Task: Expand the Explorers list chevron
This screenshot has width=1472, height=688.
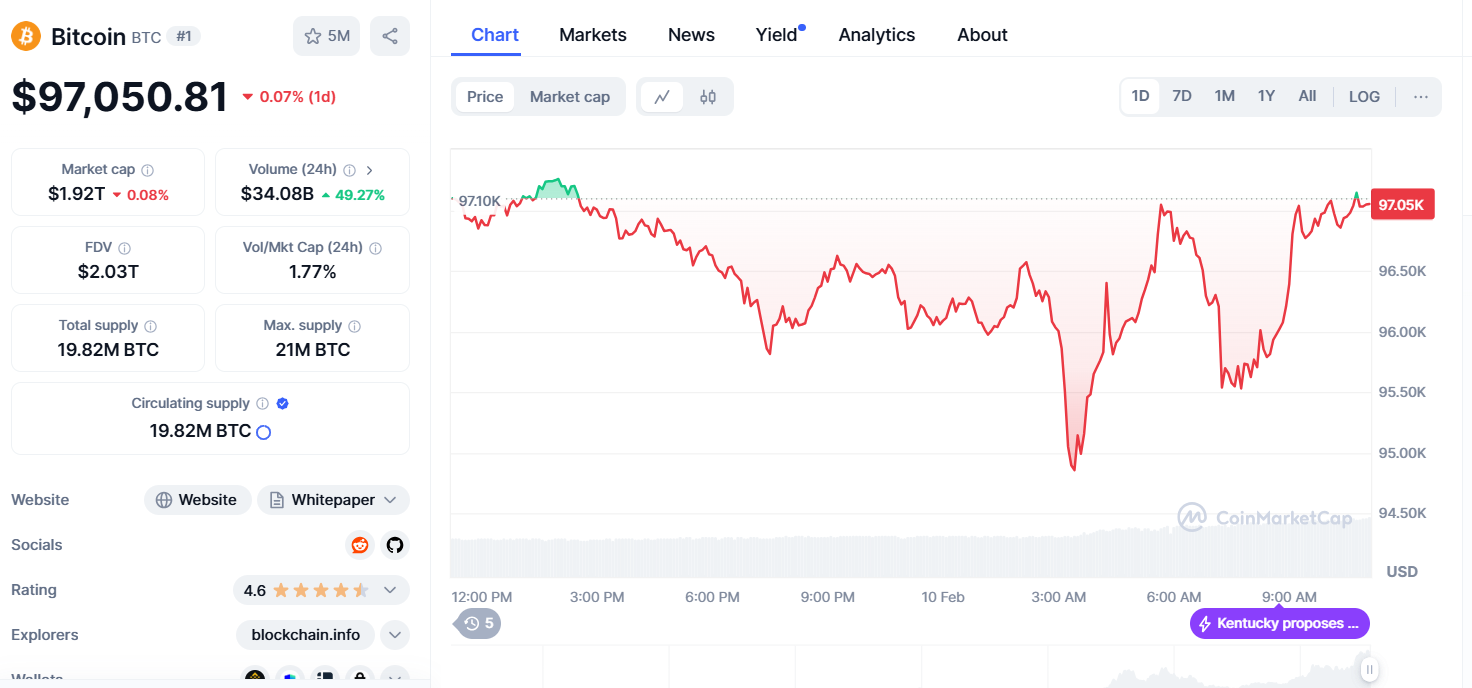Action: click(395, 635)
